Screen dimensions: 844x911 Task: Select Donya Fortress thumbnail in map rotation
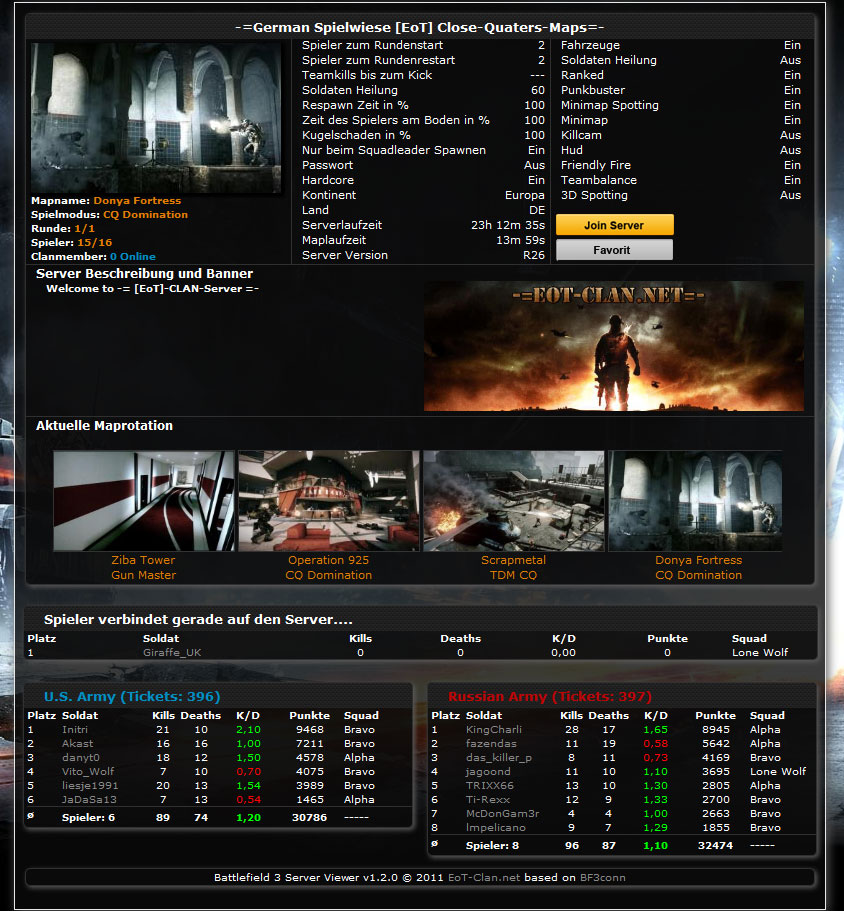[695, 500]
